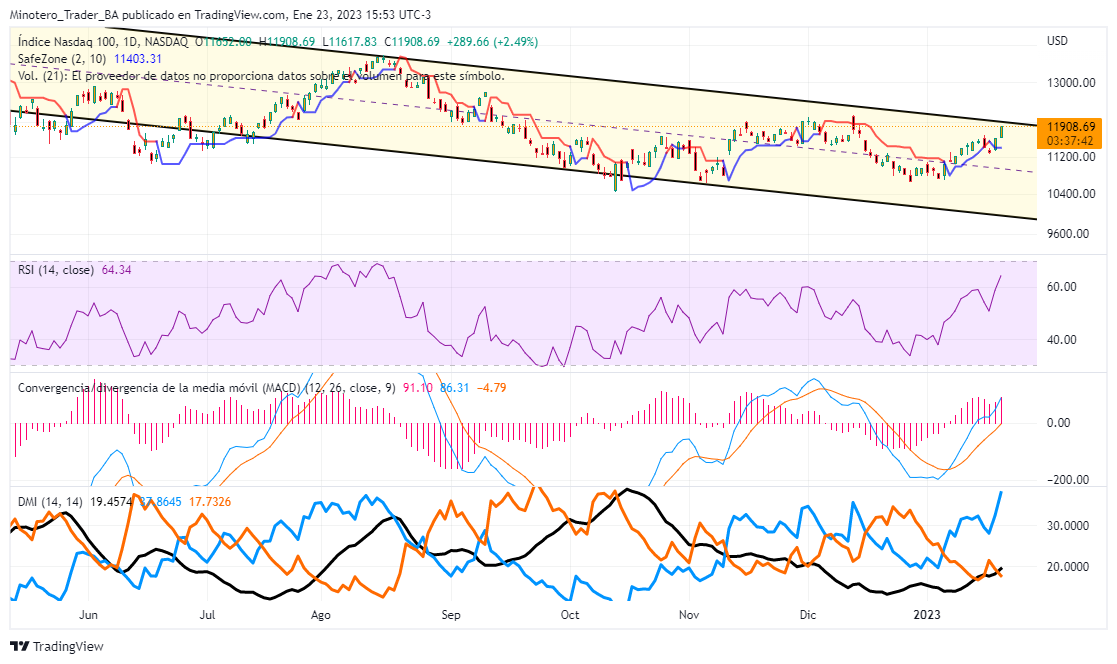Click the RSI 60.00 axis label
Image resolution: width=1117 pixels, height=664 pixels.
tap(1061, 287)
